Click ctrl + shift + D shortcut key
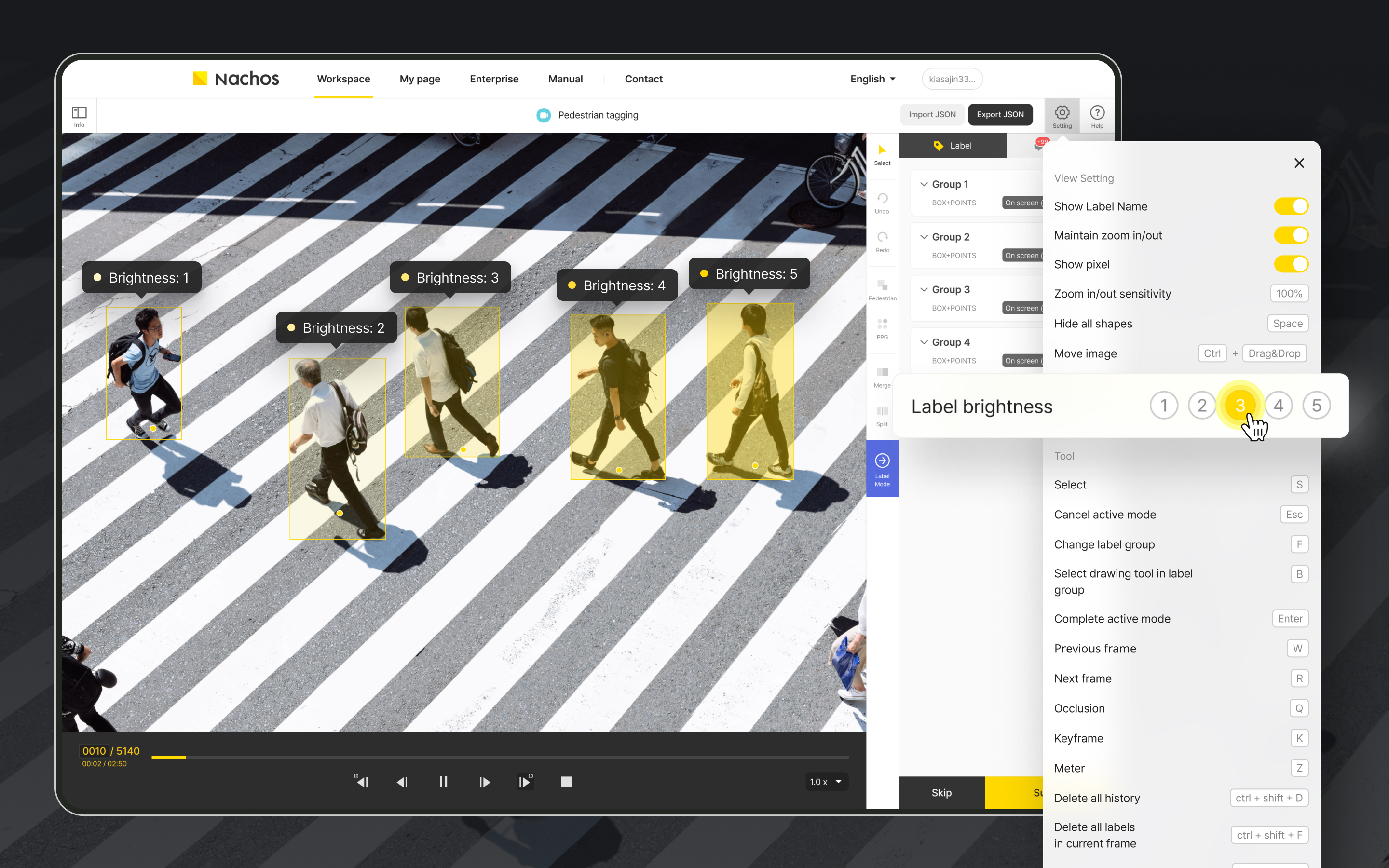The image size is (1389, 868). coord(1268,798)
